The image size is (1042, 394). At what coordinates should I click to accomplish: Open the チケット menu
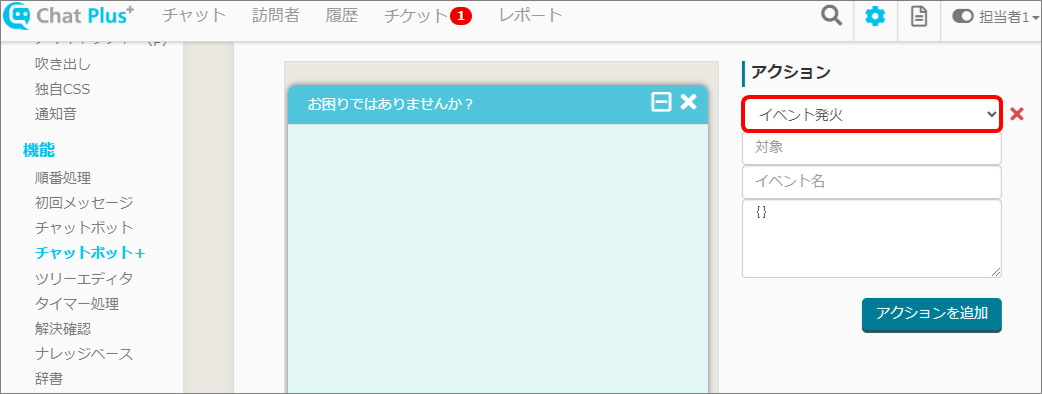(x=416, y=17)
